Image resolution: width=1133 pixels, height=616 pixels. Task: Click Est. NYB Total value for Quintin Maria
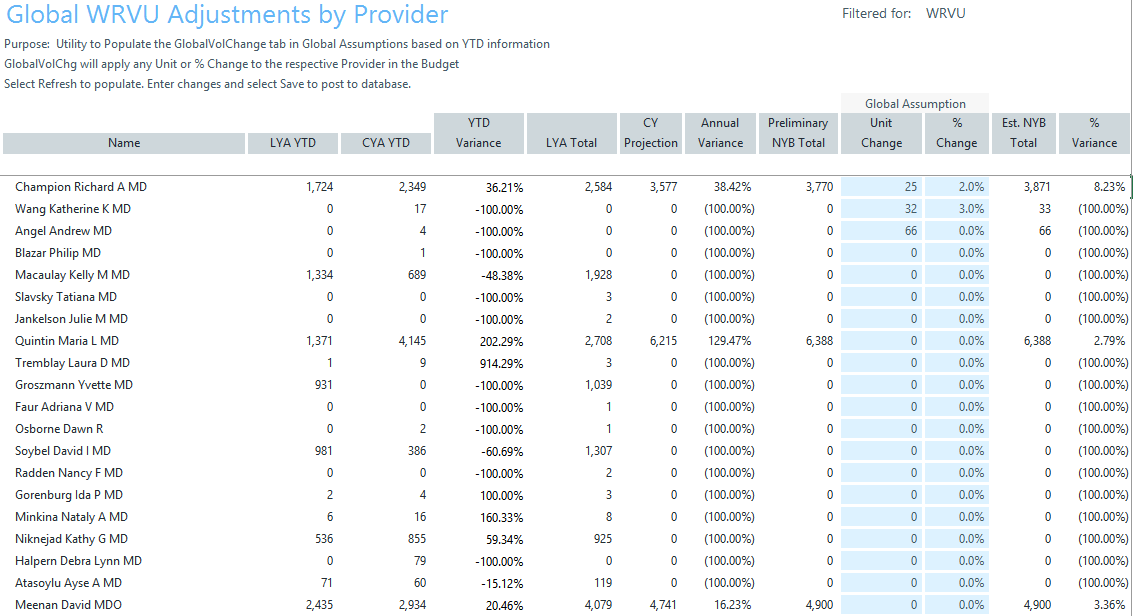1023,341
